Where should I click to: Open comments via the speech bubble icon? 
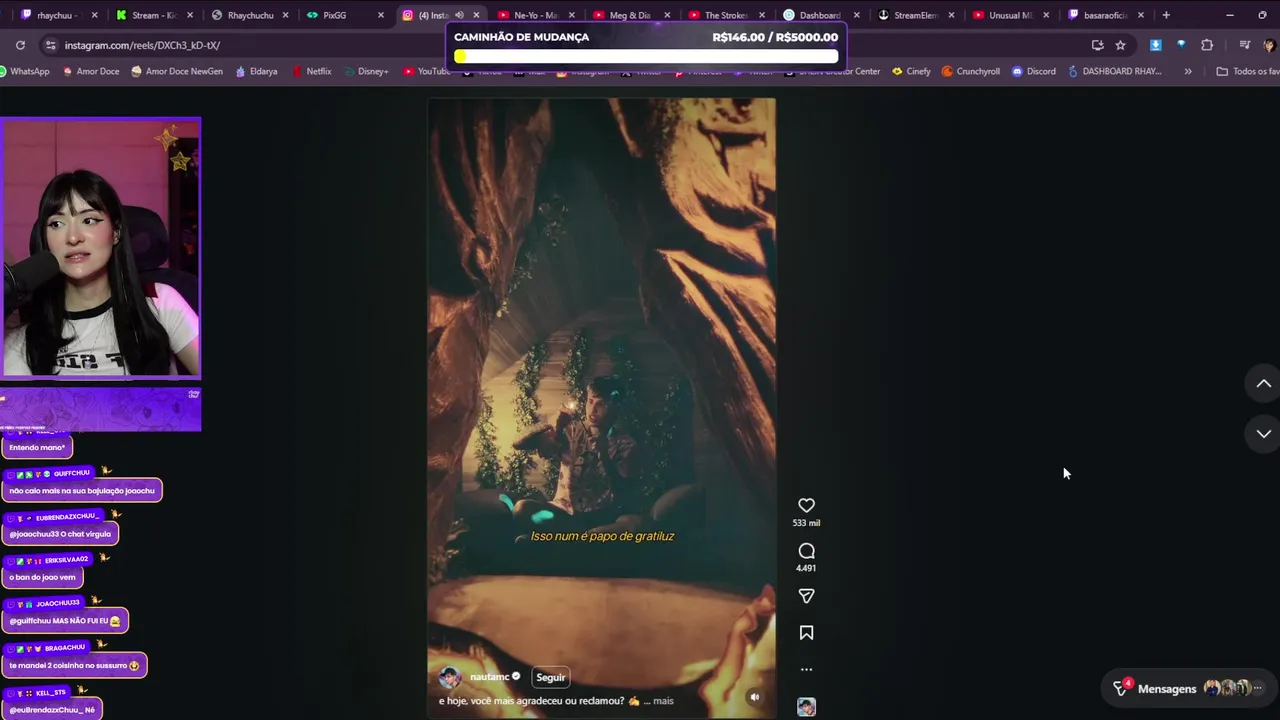(x=806, y=551)
